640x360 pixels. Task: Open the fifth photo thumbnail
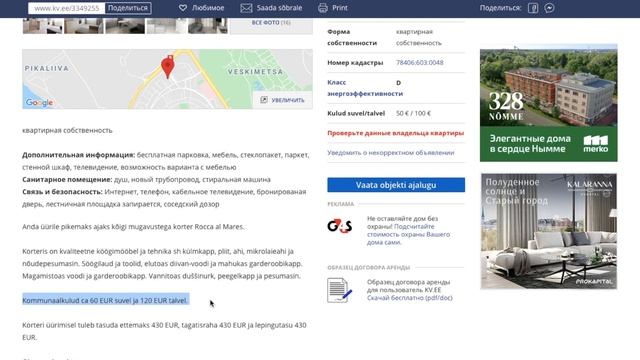[x=208, y=25]
